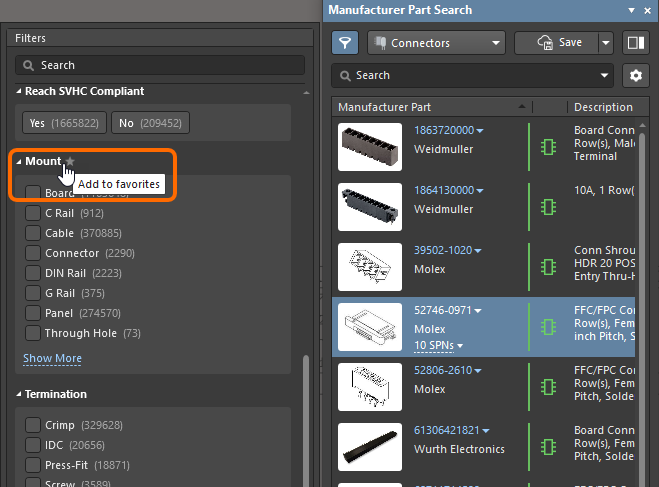659x487 pixels.
Task: Toggle the side details panel icon
Action: pyautogui.click(x=635, y=42)
